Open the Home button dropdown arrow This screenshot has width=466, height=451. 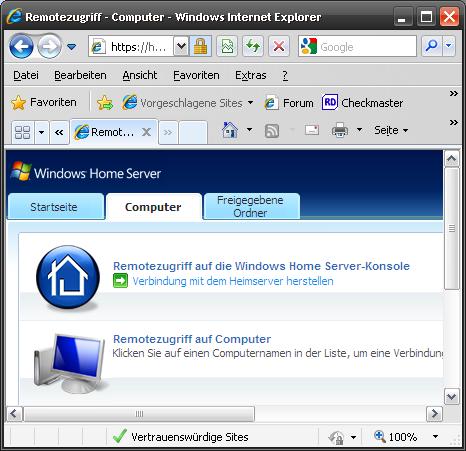tap(249, 130)
